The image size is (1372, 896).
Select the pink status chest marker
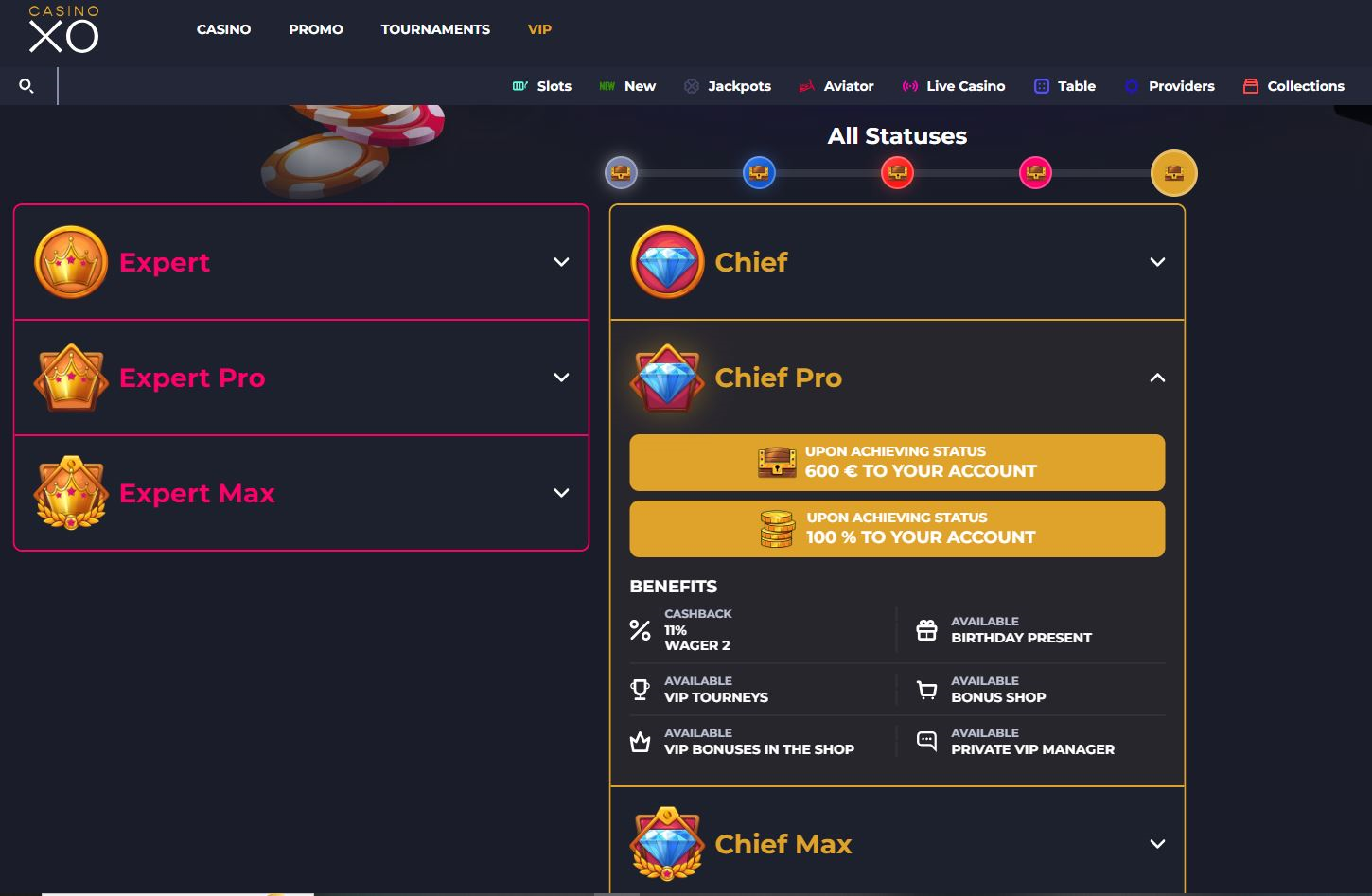[1035, 173]
